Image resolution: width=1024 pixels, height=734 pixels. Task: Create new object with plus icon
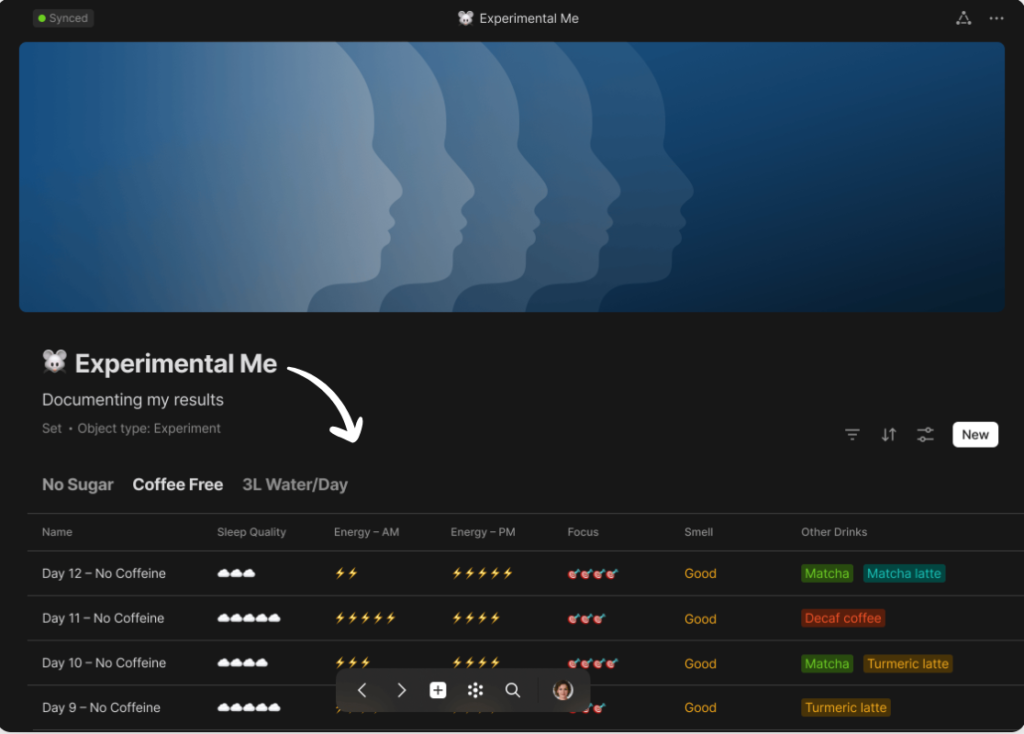click(x=438, y=690)
